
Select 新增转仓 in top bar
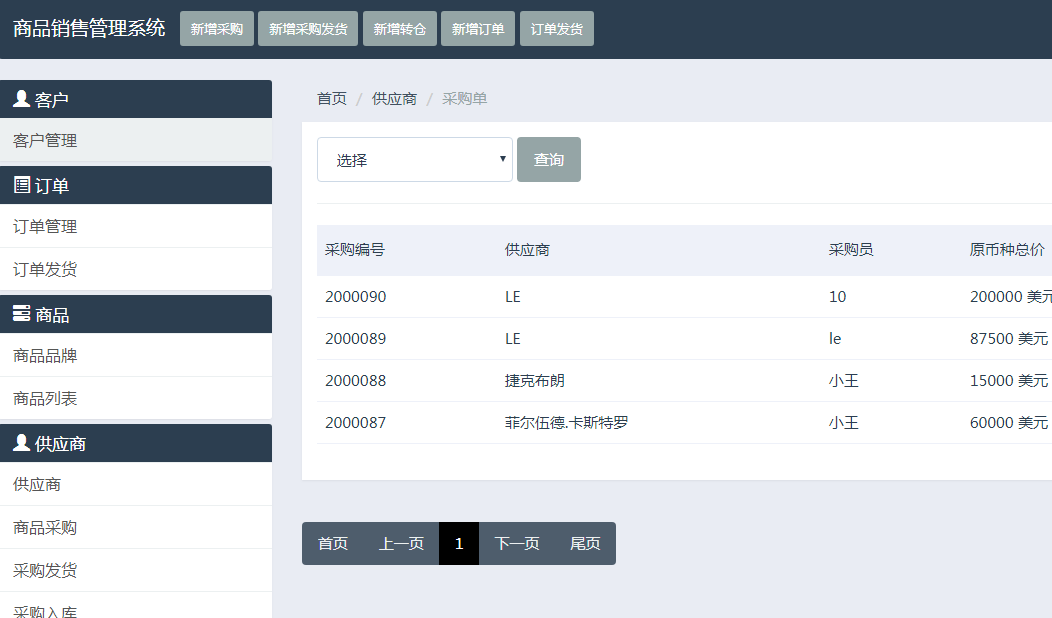click(x=400, y=29)
